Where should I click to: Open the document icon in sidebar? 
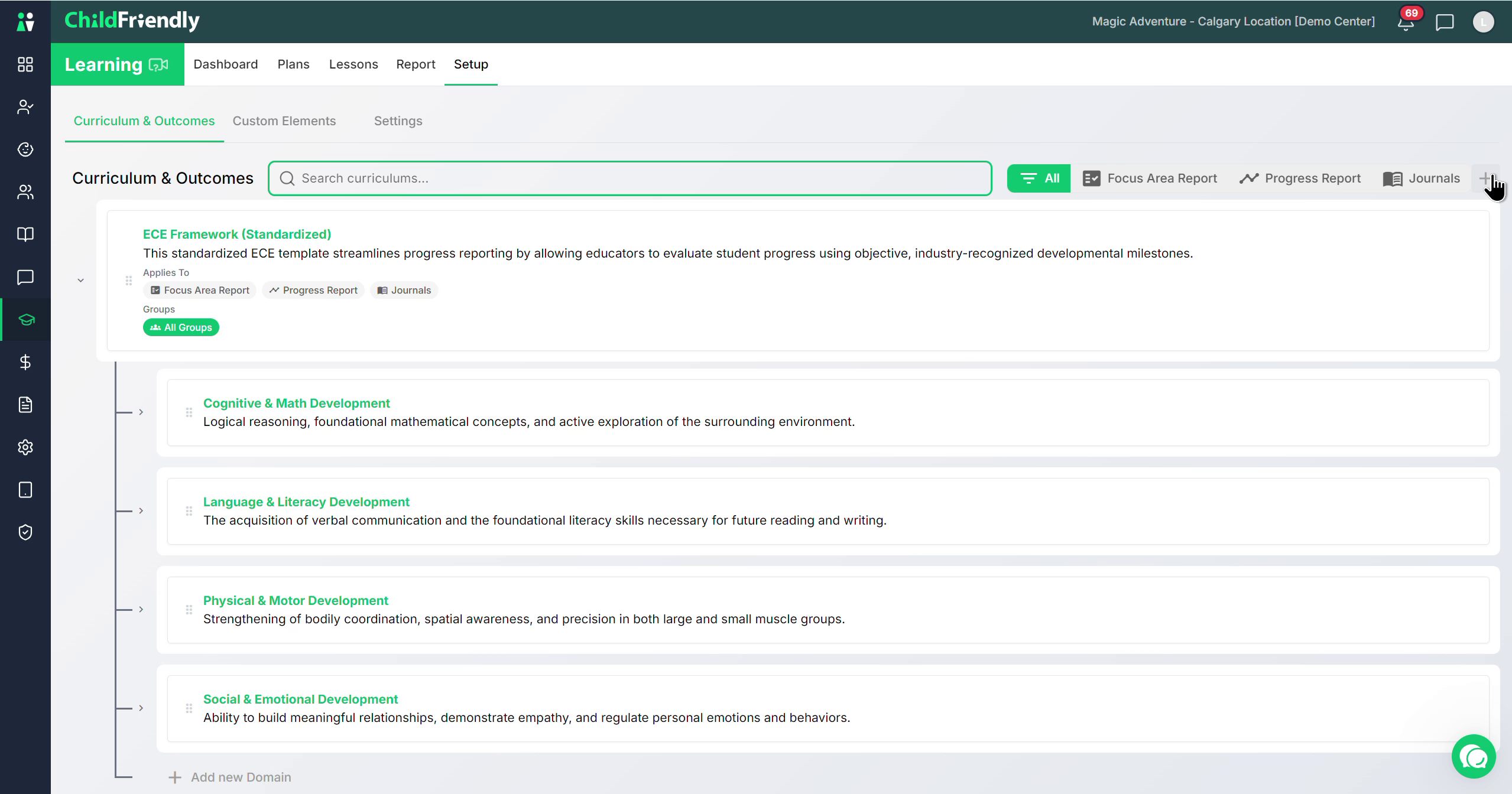click(x=25, y=405)
